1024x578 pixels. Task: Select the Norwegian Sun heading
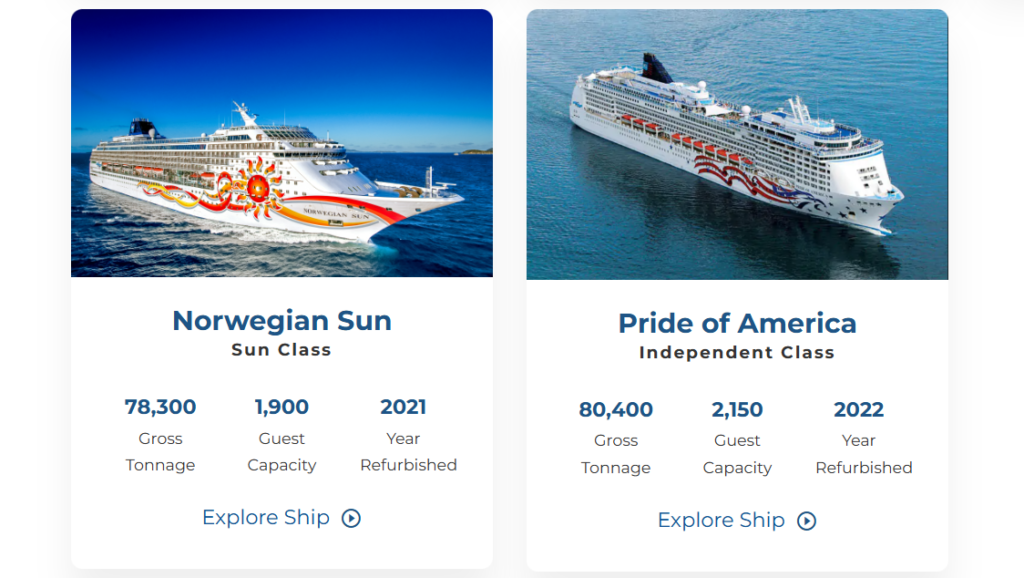coord(281,320)
